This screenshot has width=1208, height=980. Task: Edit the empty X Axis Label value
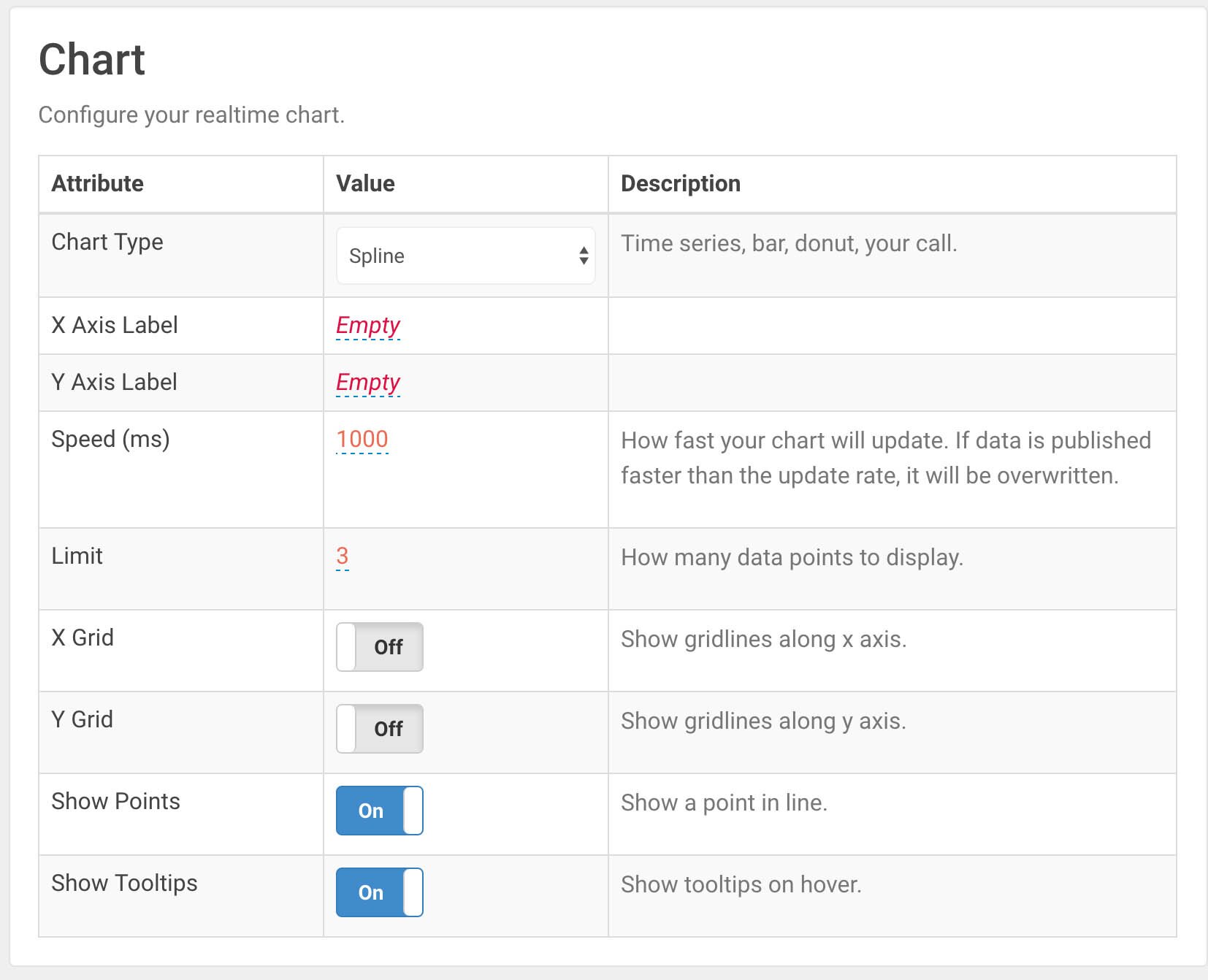368,325
